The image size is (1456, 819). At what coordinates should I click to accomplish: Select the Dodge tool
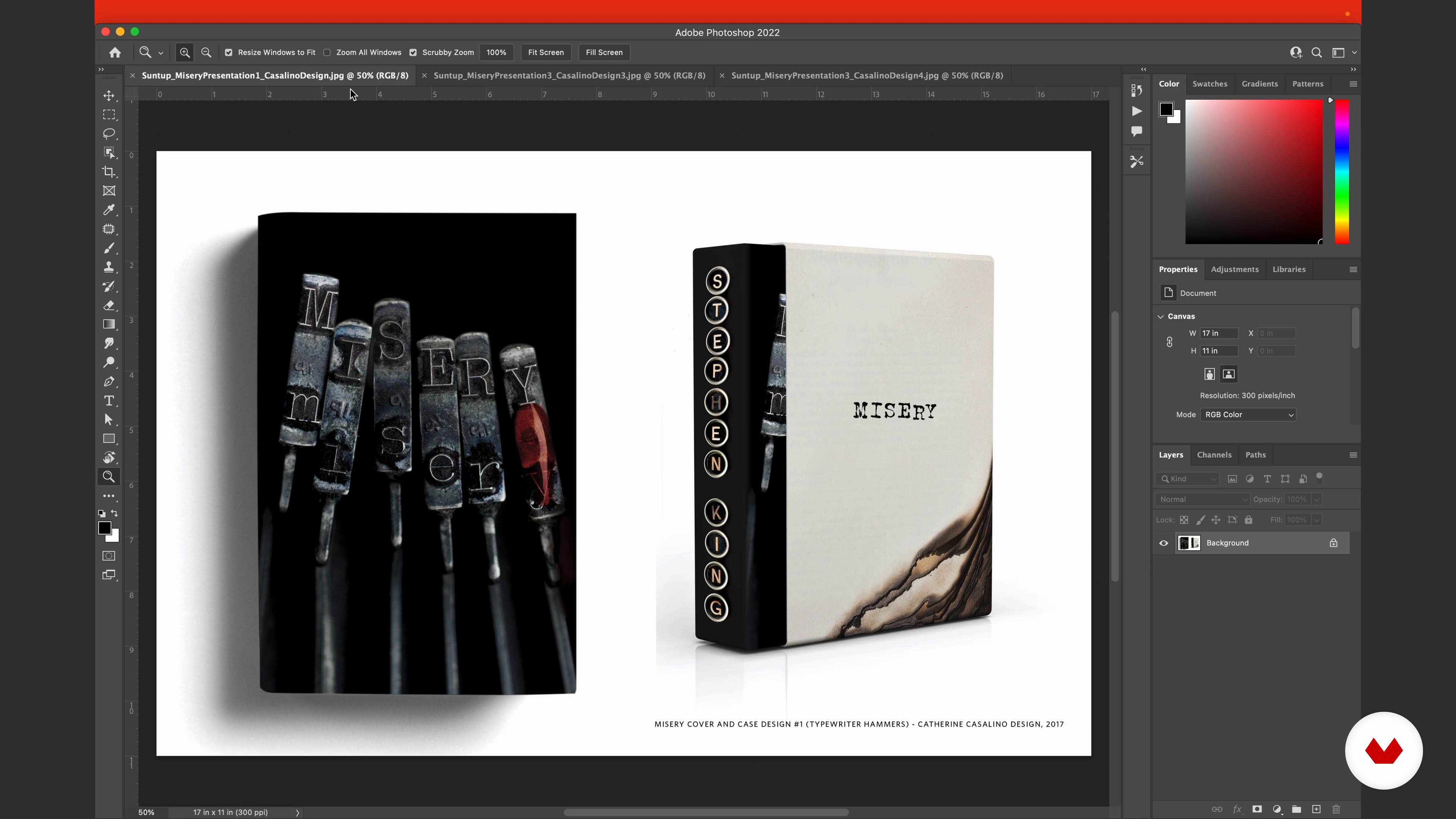[109, 362]
